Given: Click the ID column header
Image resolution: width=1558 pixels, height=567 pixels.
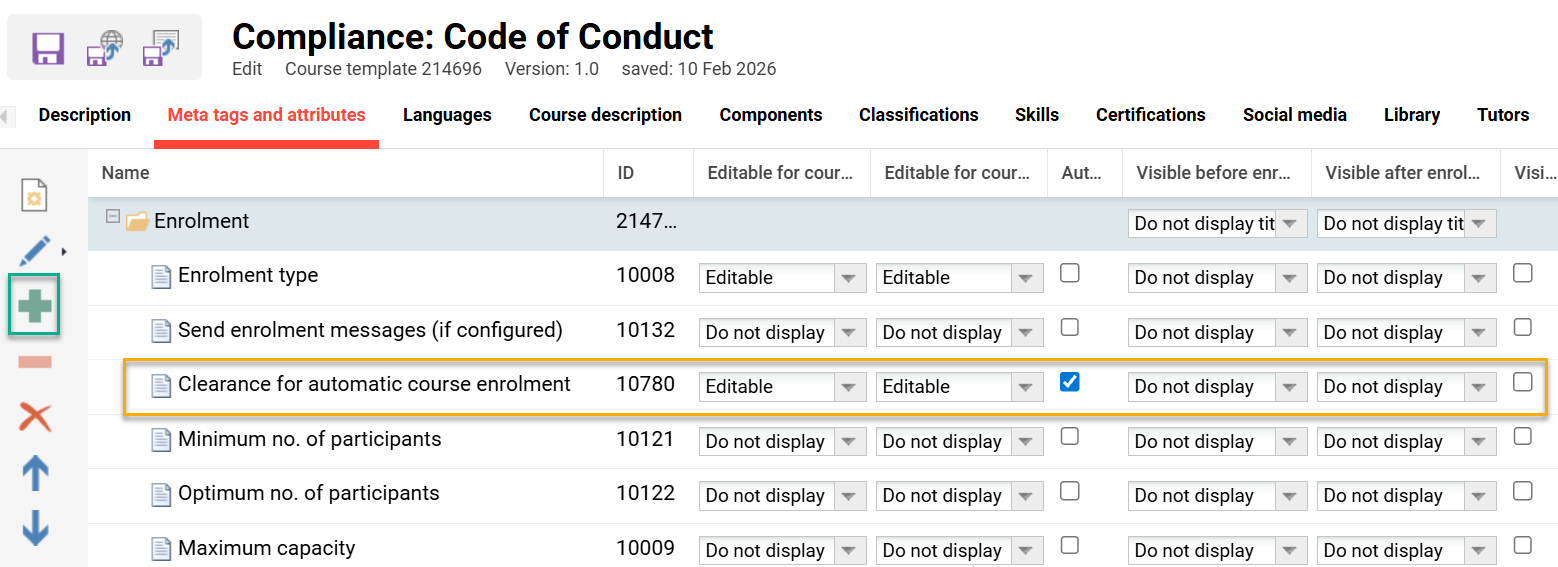Looking at the screenshot, I should (x=648, y=173).
